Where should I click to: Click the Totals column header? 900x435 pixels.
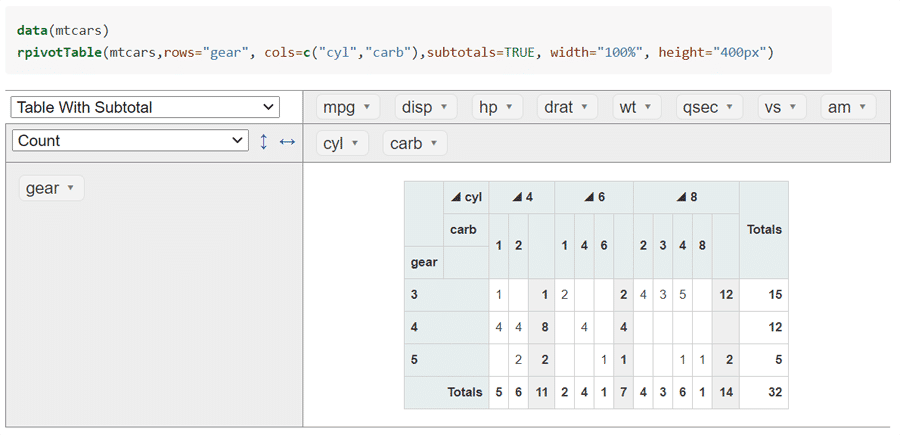point(764,230)
